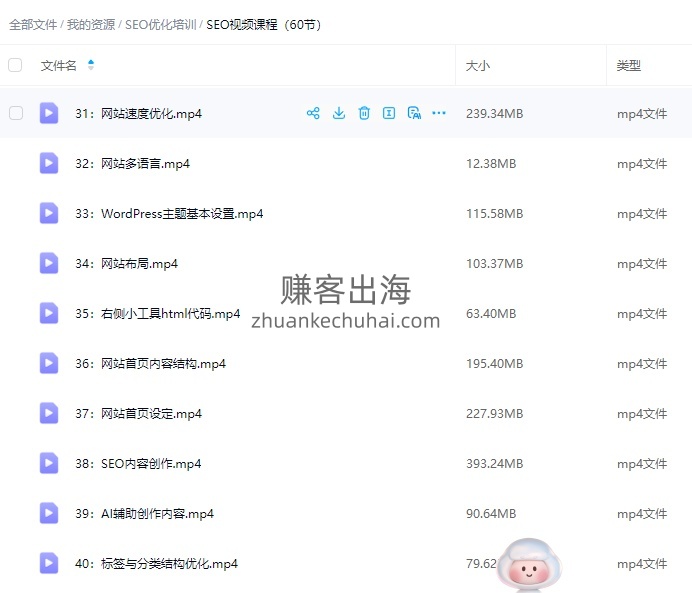This screenshot has height=593, width=692.
Task: Delete file 31 using the trash icon
Action: point(364,113)
